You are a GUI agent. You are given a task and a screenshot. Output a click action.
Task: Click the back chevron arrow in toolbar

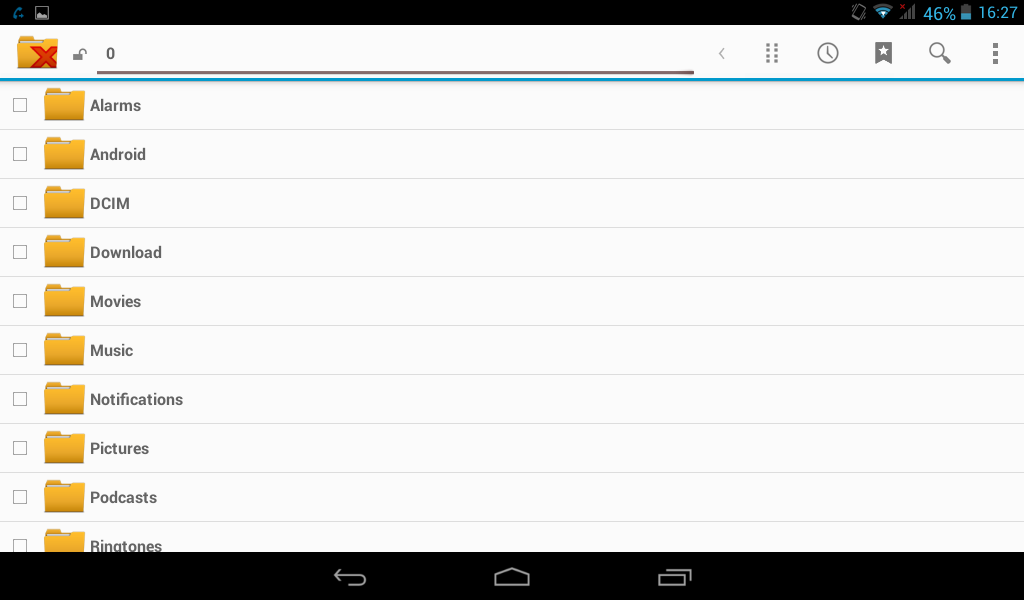tap(722, 54)
